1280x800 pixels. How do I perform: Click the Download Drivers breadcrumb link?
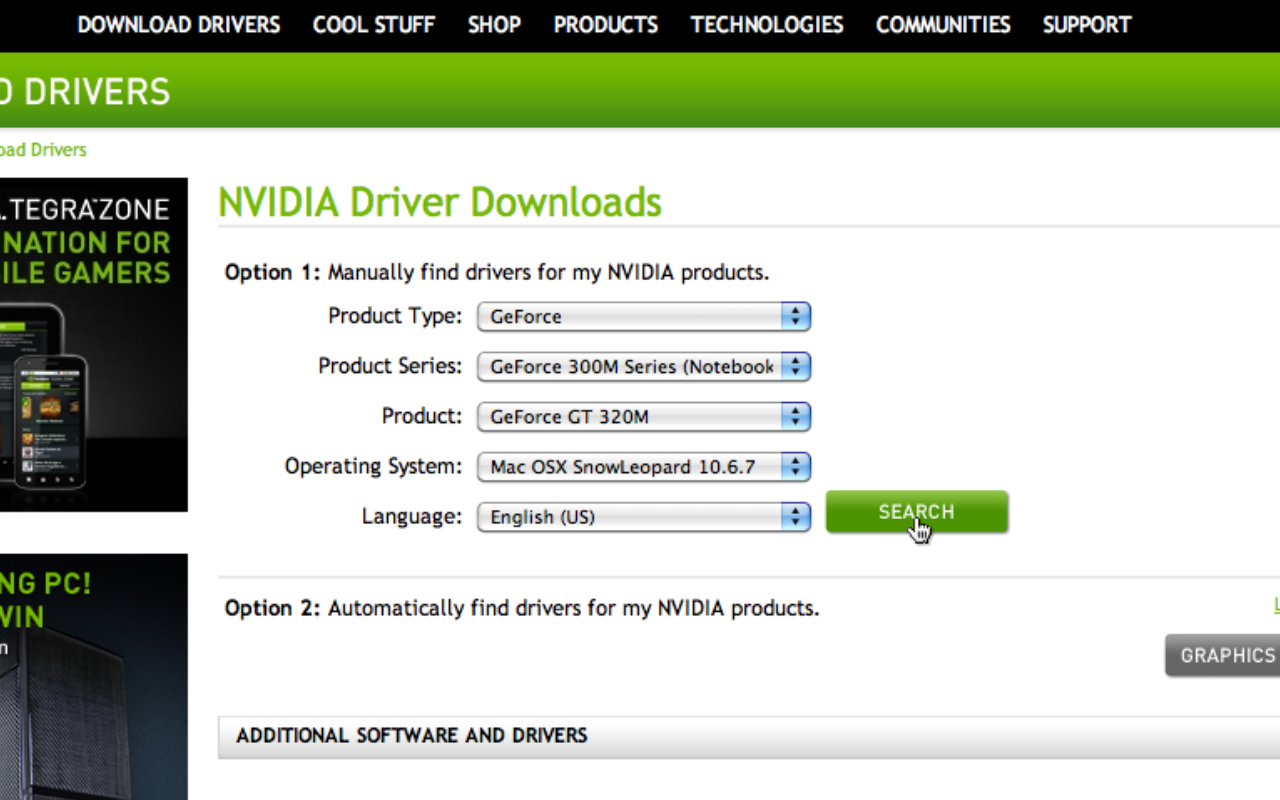(43, 150)
